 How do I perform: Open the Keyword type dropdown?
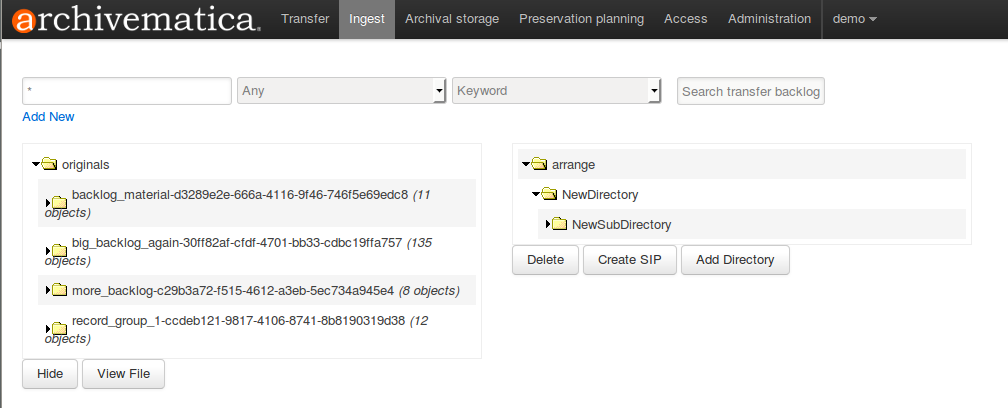(x=556, y=91)
